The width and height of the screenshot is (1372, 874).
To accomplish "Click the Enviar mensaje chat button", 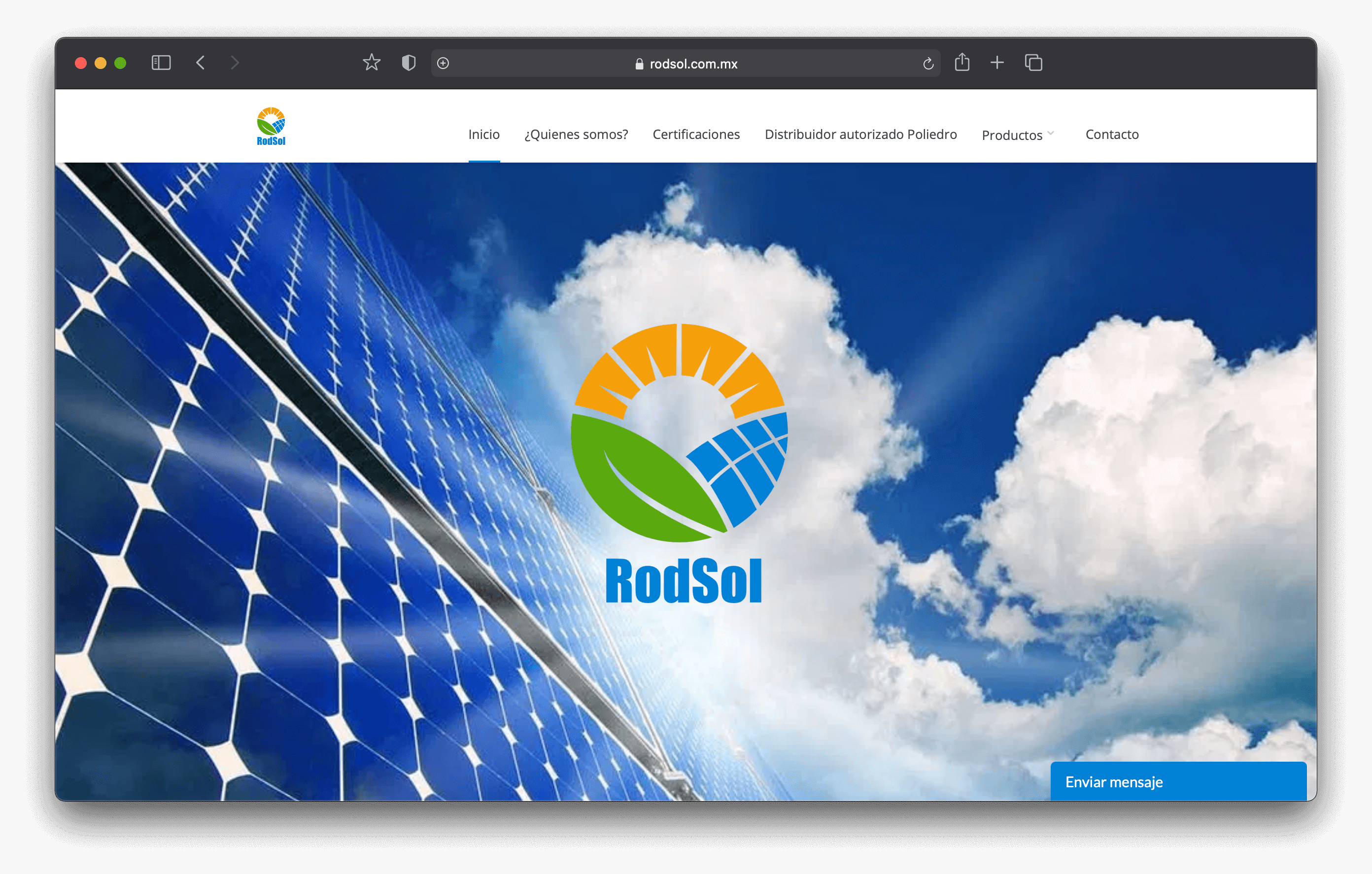I will (x=1178, y=781).
